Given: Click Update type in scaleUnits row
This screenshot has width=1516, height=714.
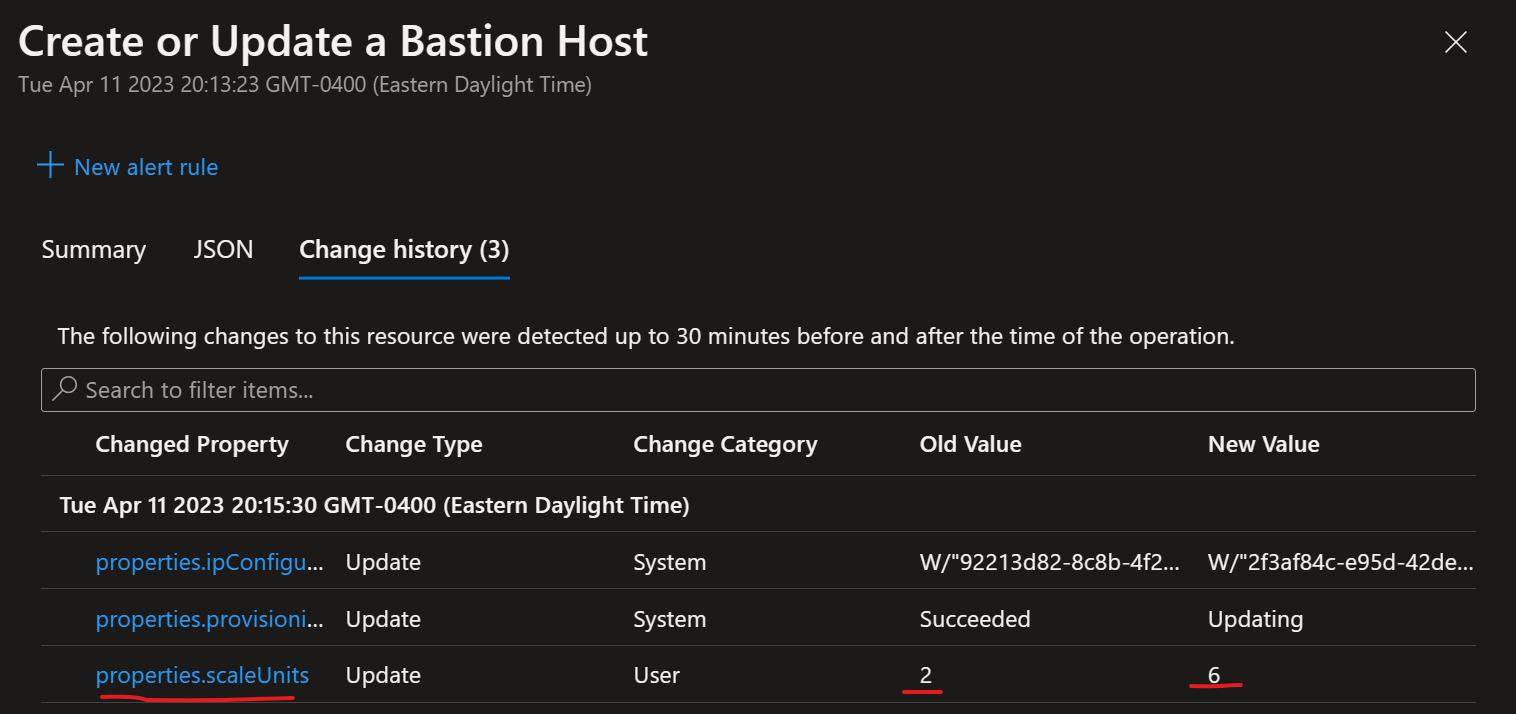Looking at the screenshot, I should click(383, 675).
